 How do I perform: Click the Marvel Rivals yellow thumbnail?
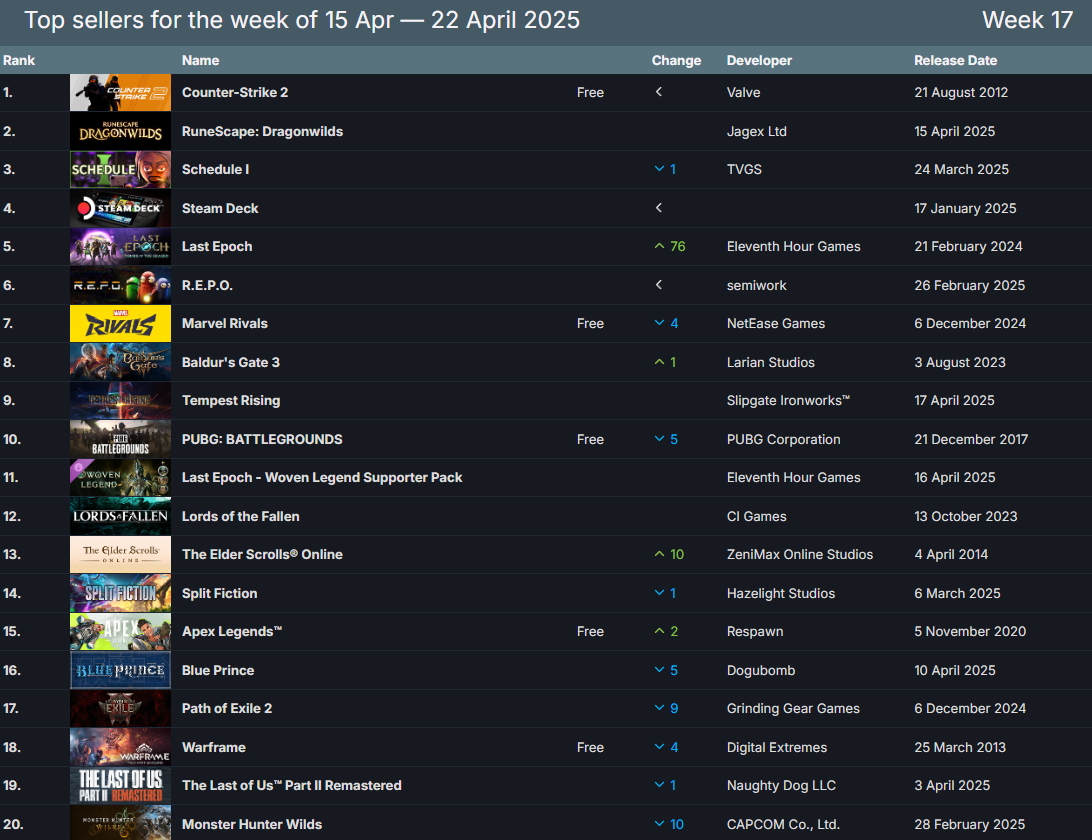click(x=120, y=324)
